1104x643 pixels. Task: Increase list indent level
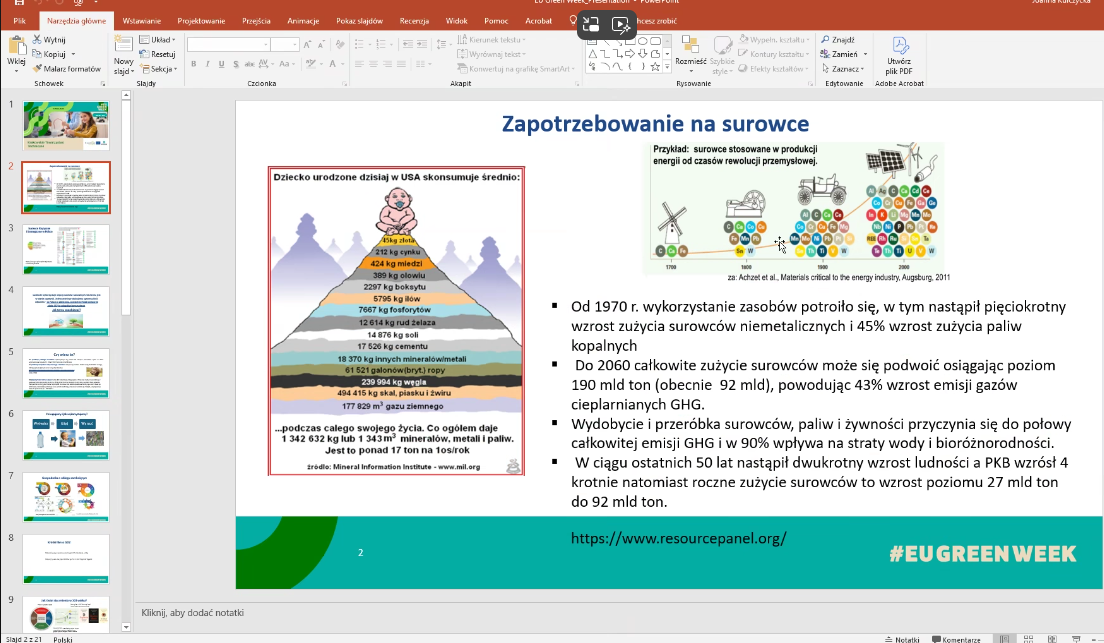(422, 44)
